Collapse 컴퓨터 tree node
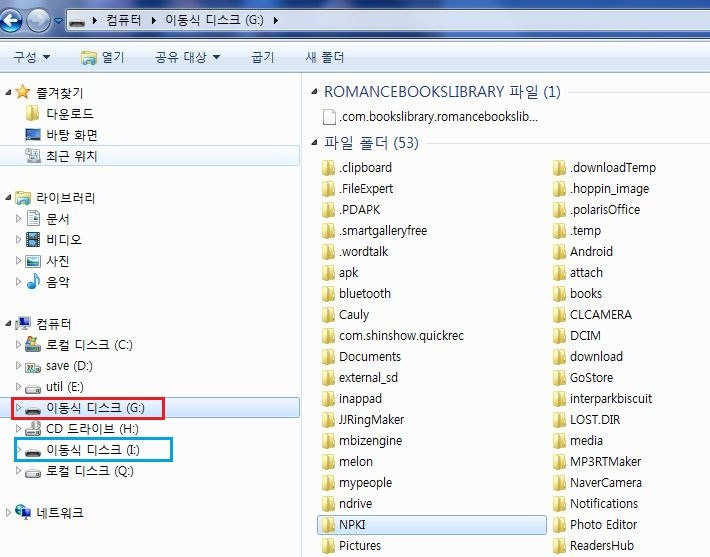This screenshot has height=557, width=710. point(9,323)
